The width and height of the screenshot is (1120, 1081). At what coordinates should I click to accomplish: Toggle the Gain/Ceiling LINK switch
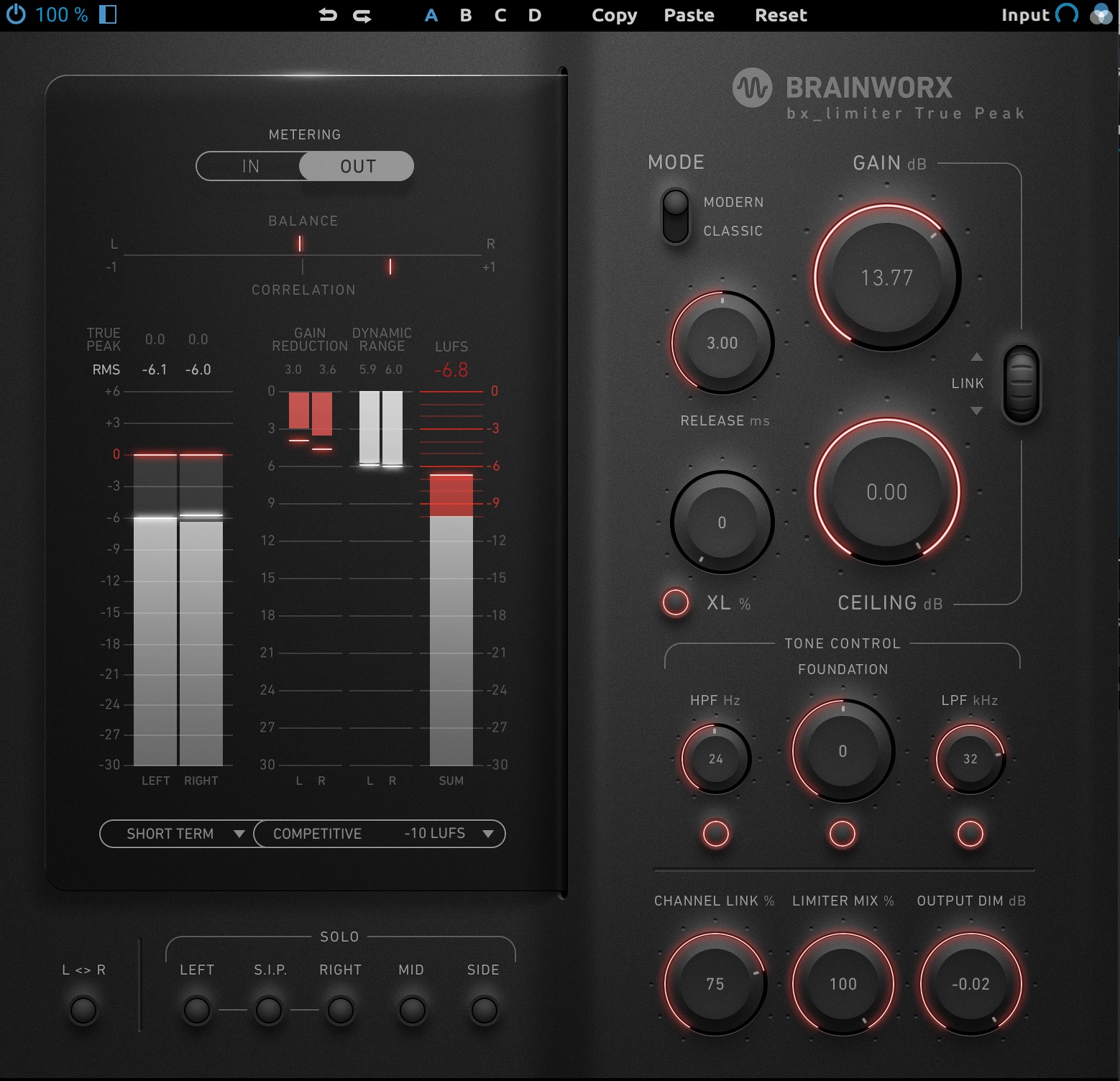click(1022, 384)
